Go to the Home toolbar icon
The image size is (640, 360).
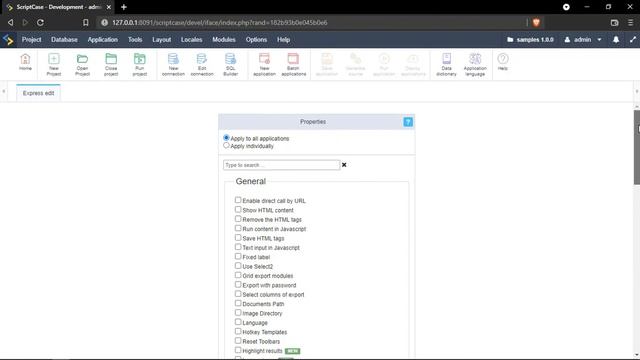point(25,62)
